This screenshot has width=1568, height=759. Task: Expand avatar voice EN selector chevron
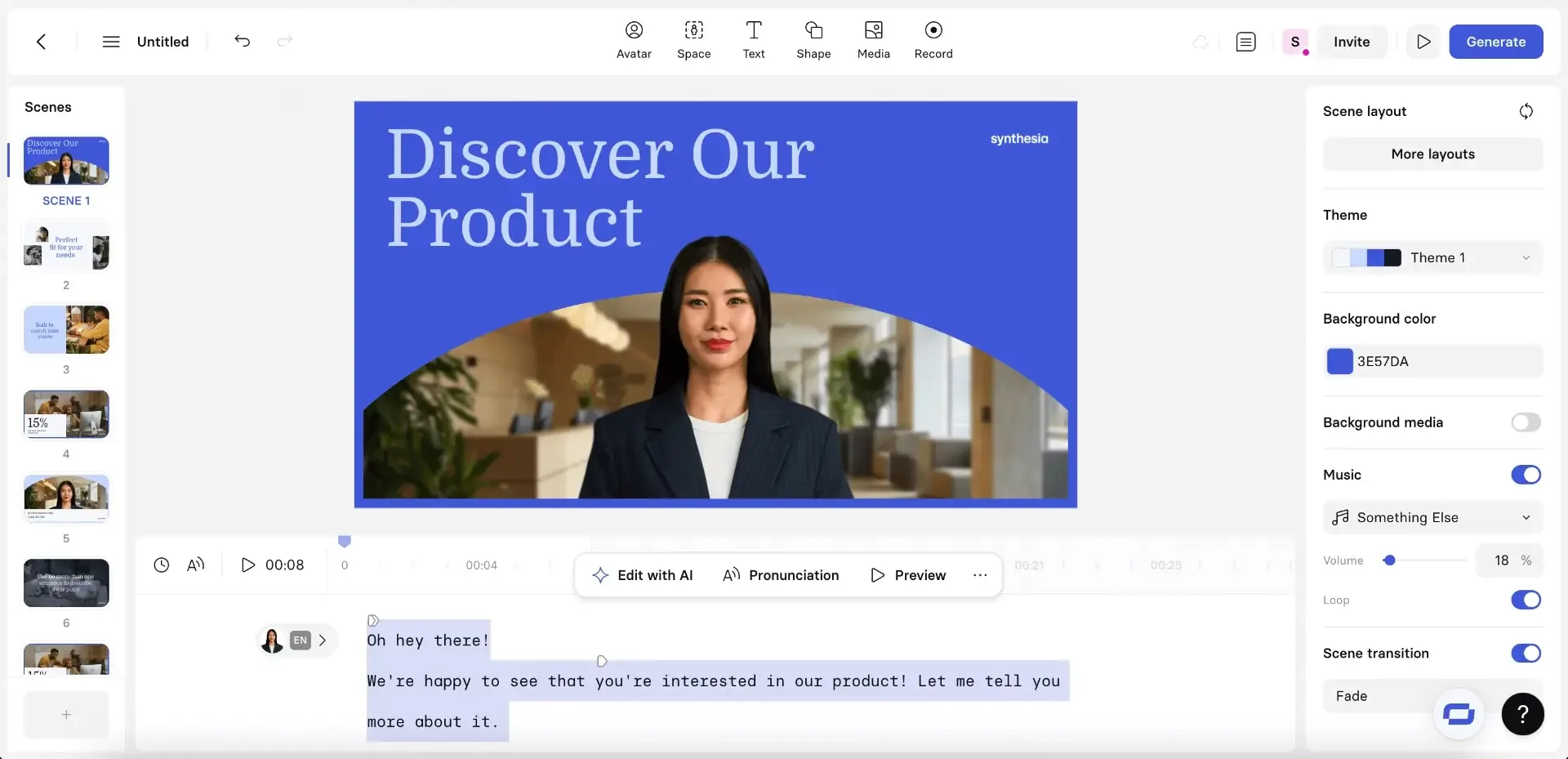[323, 641]
